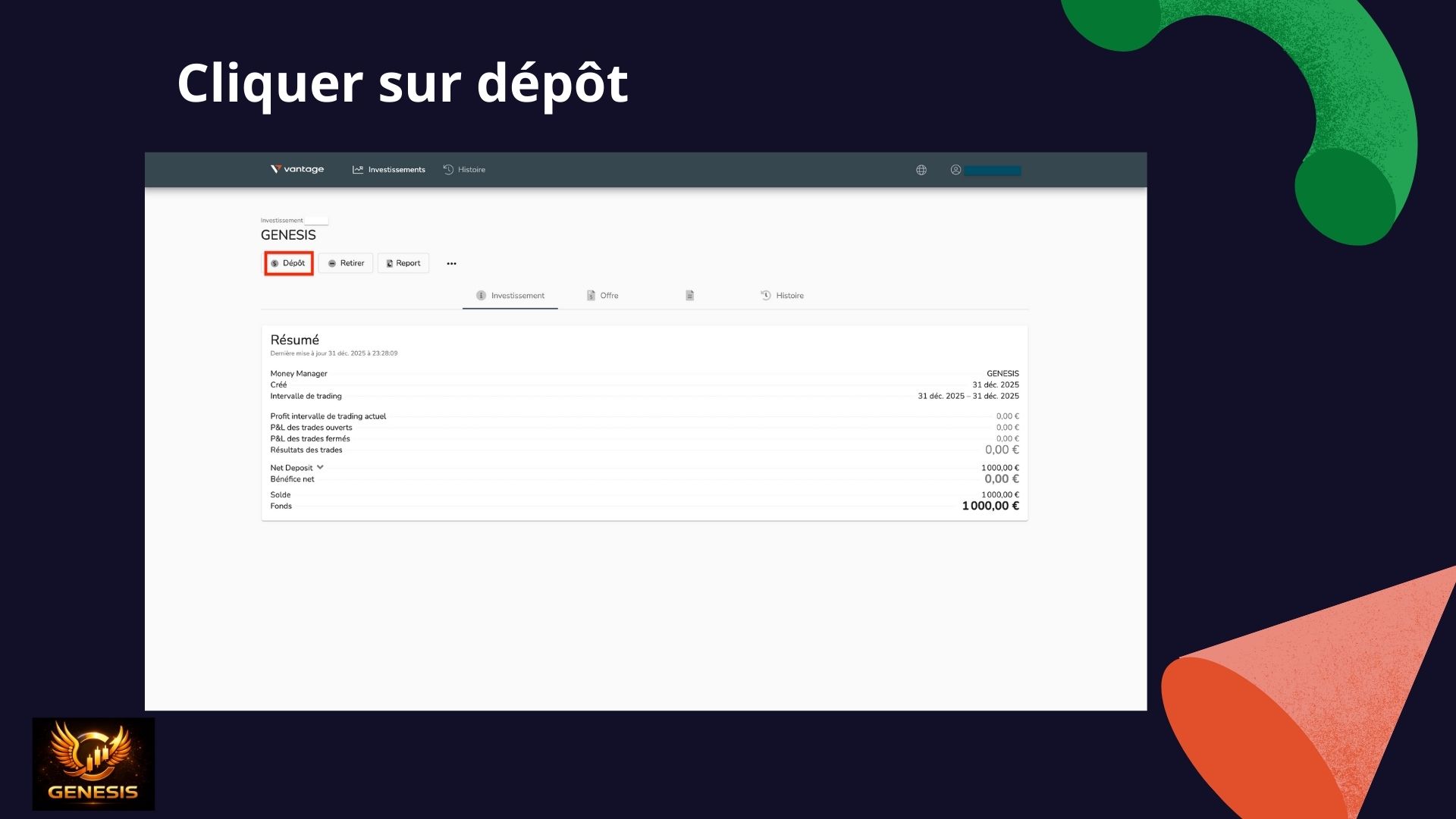Switch to the Offre tab
This screenshot has width=1456, height=819.
point(608,296)
